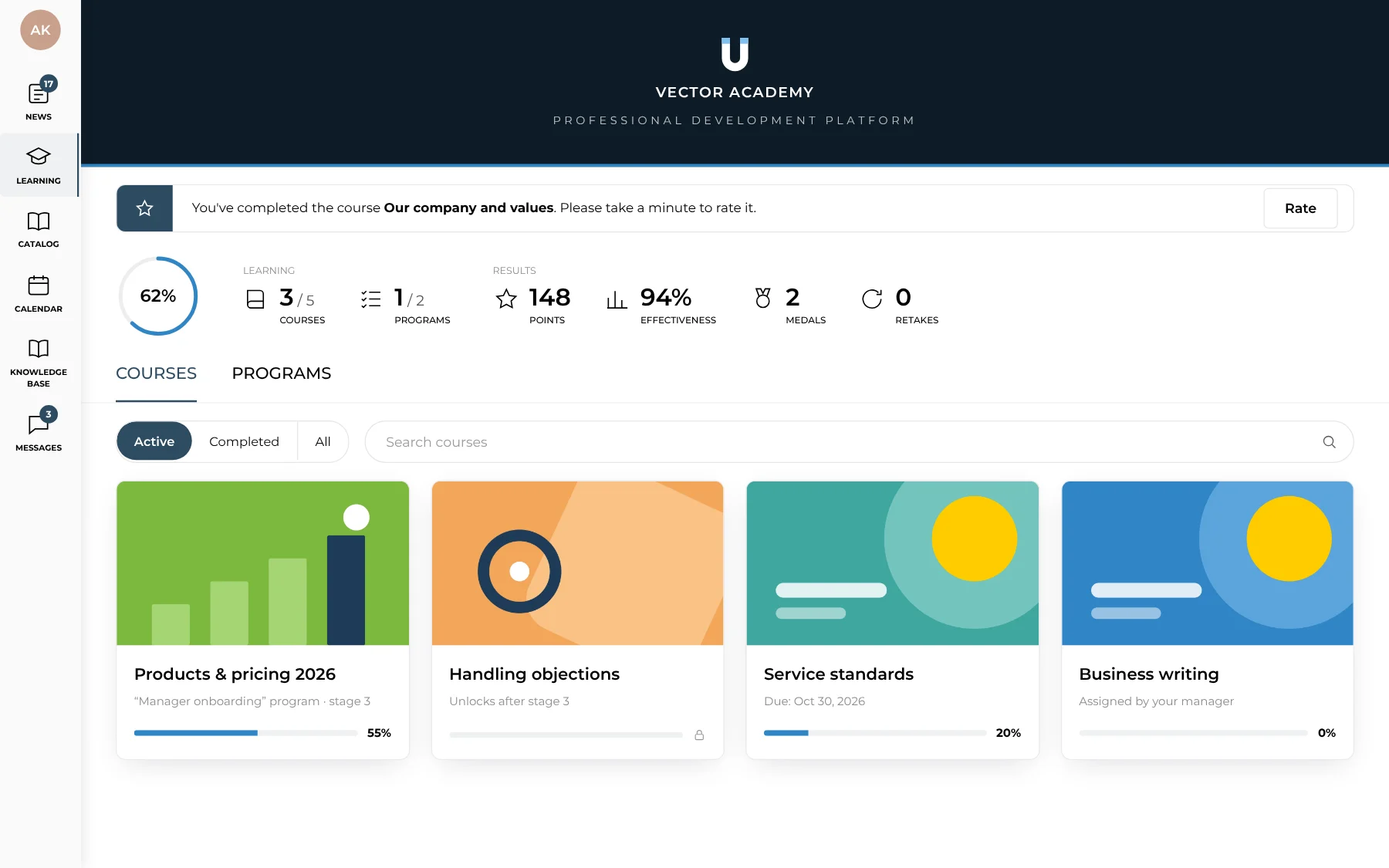Click lock icon on Handling objections card
The width and height of the screenshot is (1389, 868).
coord(699,735)
